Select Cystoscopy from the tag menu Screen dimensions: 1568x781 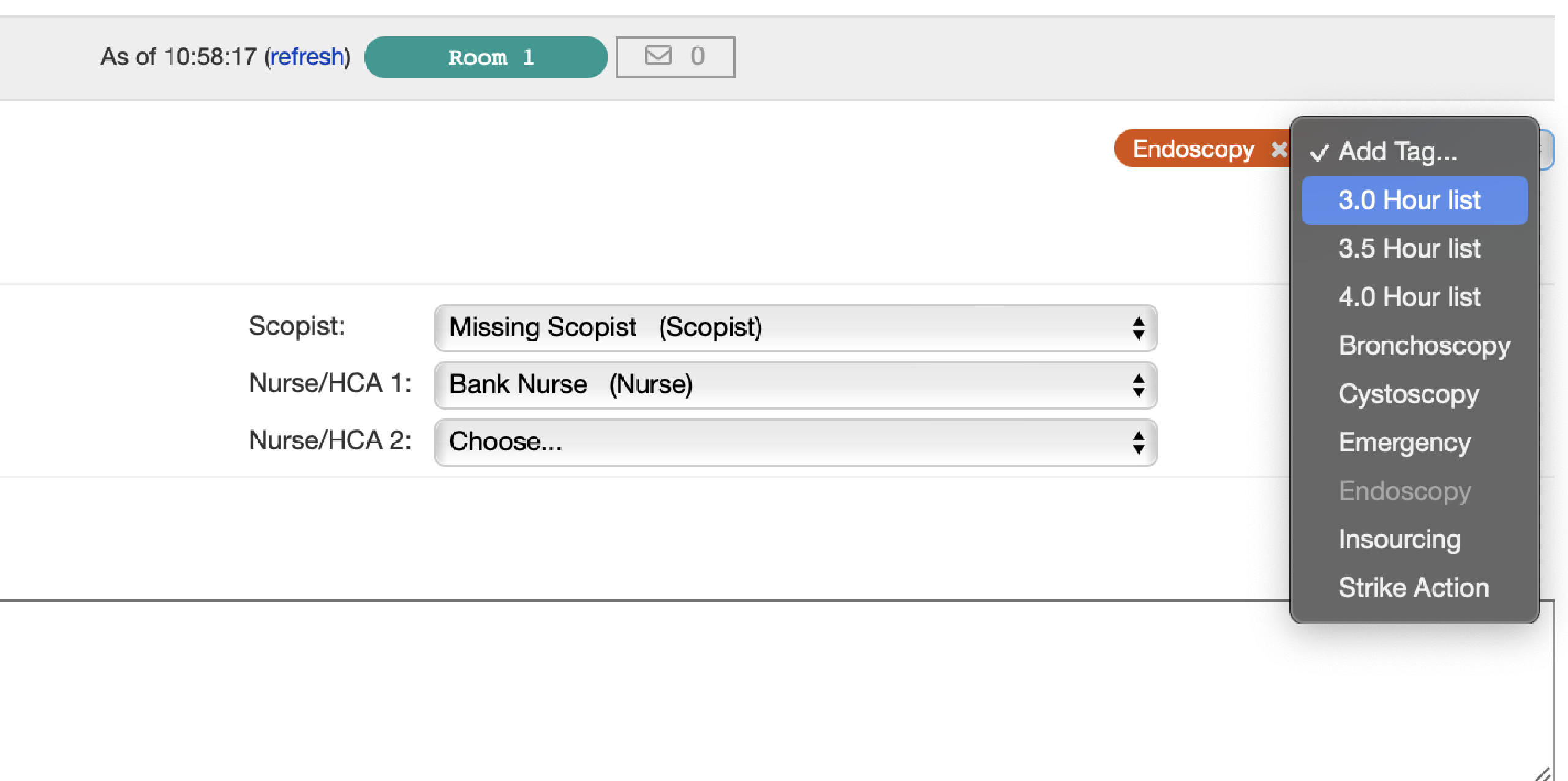tap(1409, 394)
